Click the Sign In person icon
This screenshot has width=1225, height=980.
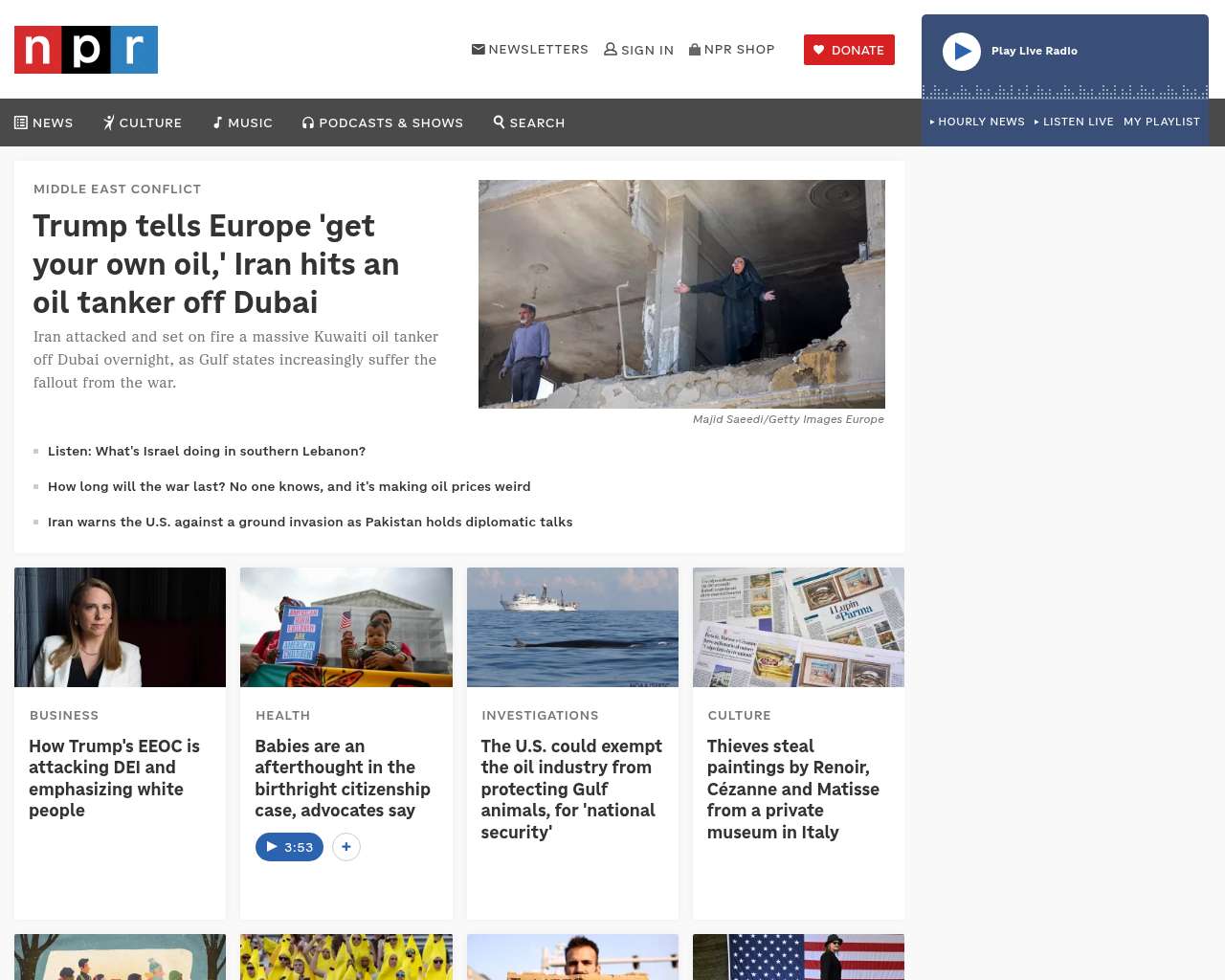coord(611,49)
